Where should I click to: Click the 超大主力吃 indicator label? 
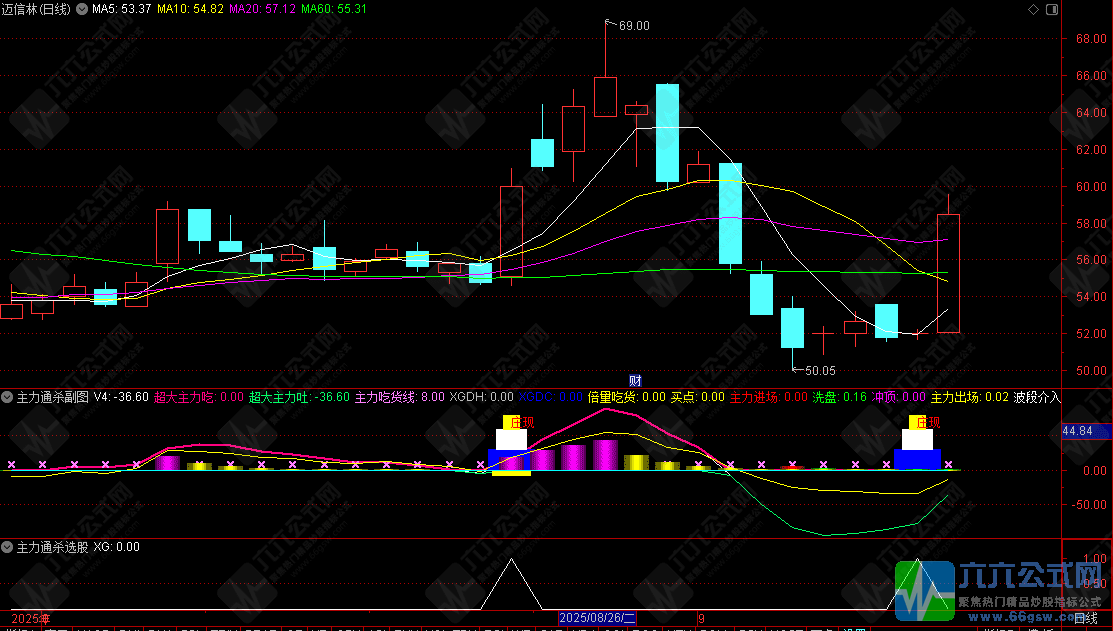[x=184, y=397]
